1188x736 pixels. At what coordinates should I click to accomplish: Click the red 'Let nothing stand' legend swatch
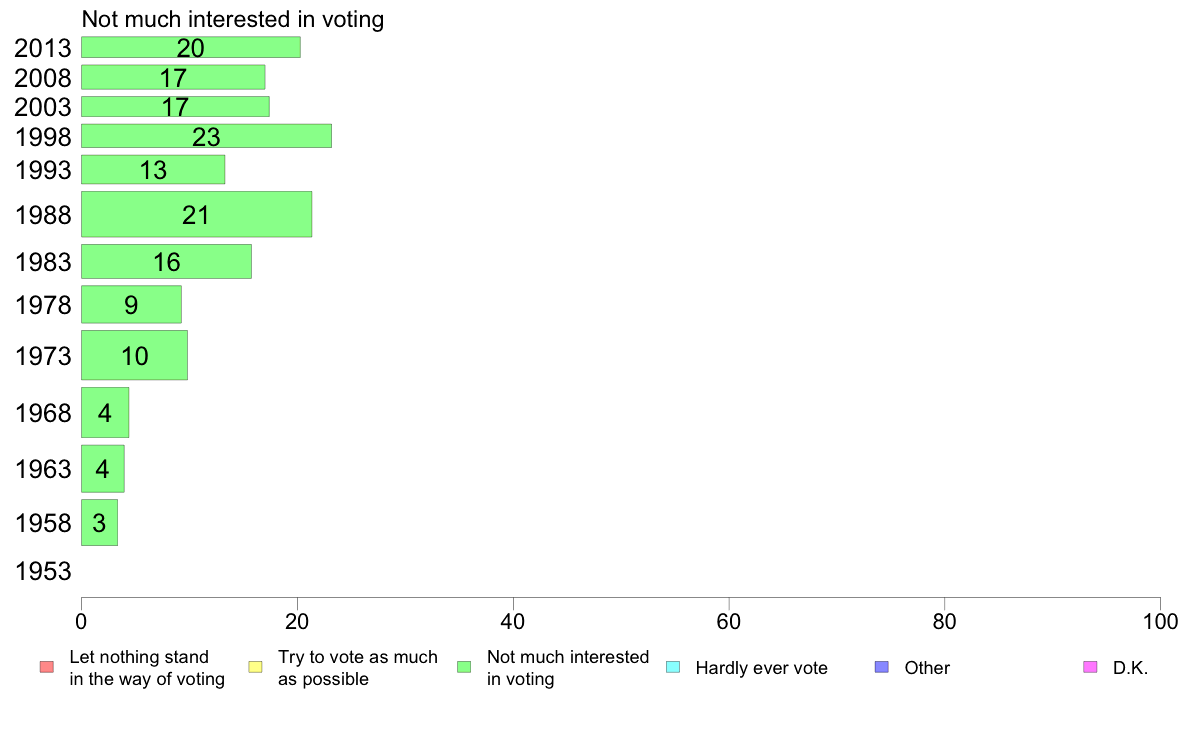click(47, 668)
